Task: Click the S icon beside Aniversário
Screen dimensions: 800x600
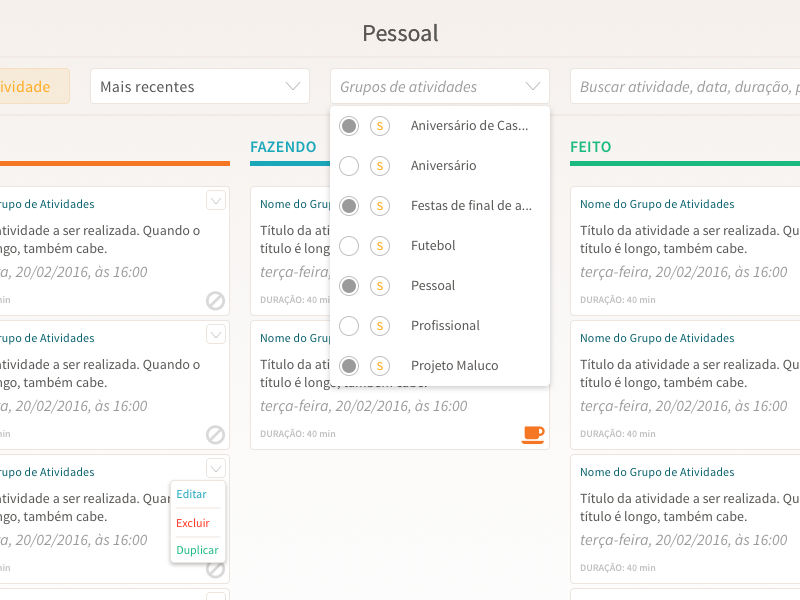Action: point(380,166)
